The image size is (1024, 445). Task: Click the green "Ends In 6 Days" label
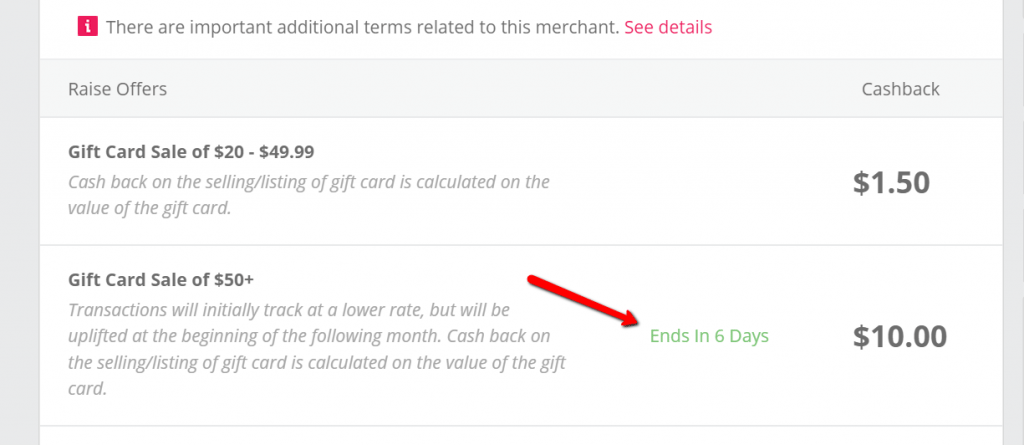point(709,336)
